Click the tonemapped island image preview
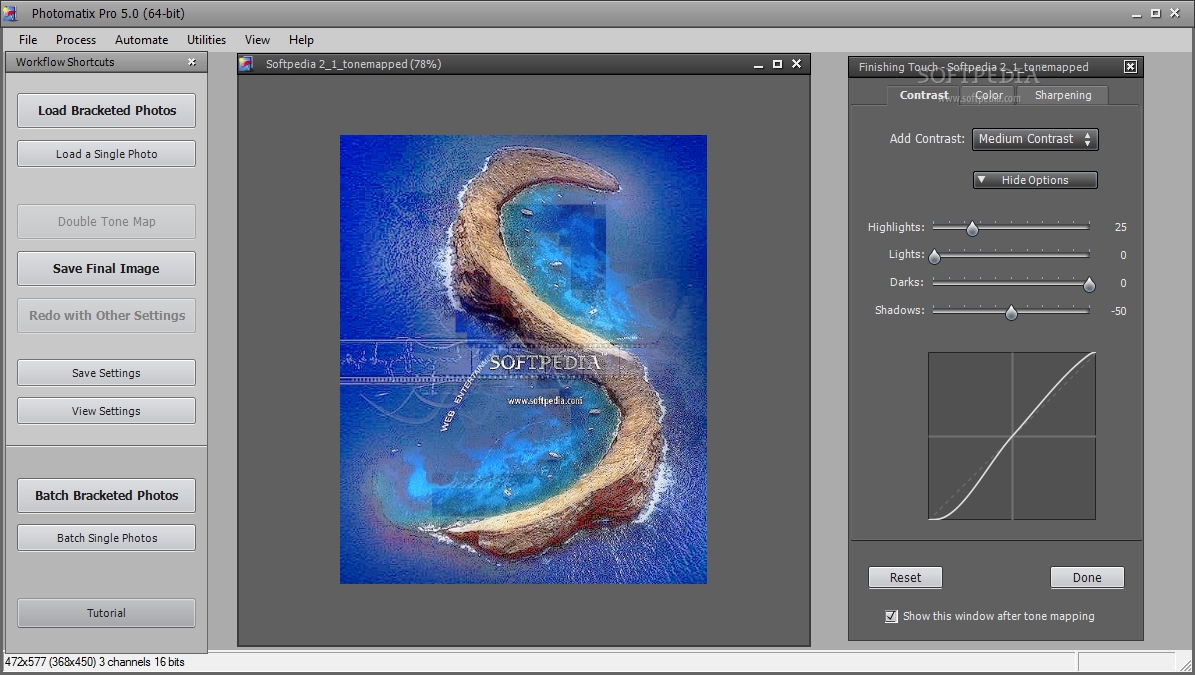This screenshot has width=1195, height=675. (524, 360)
